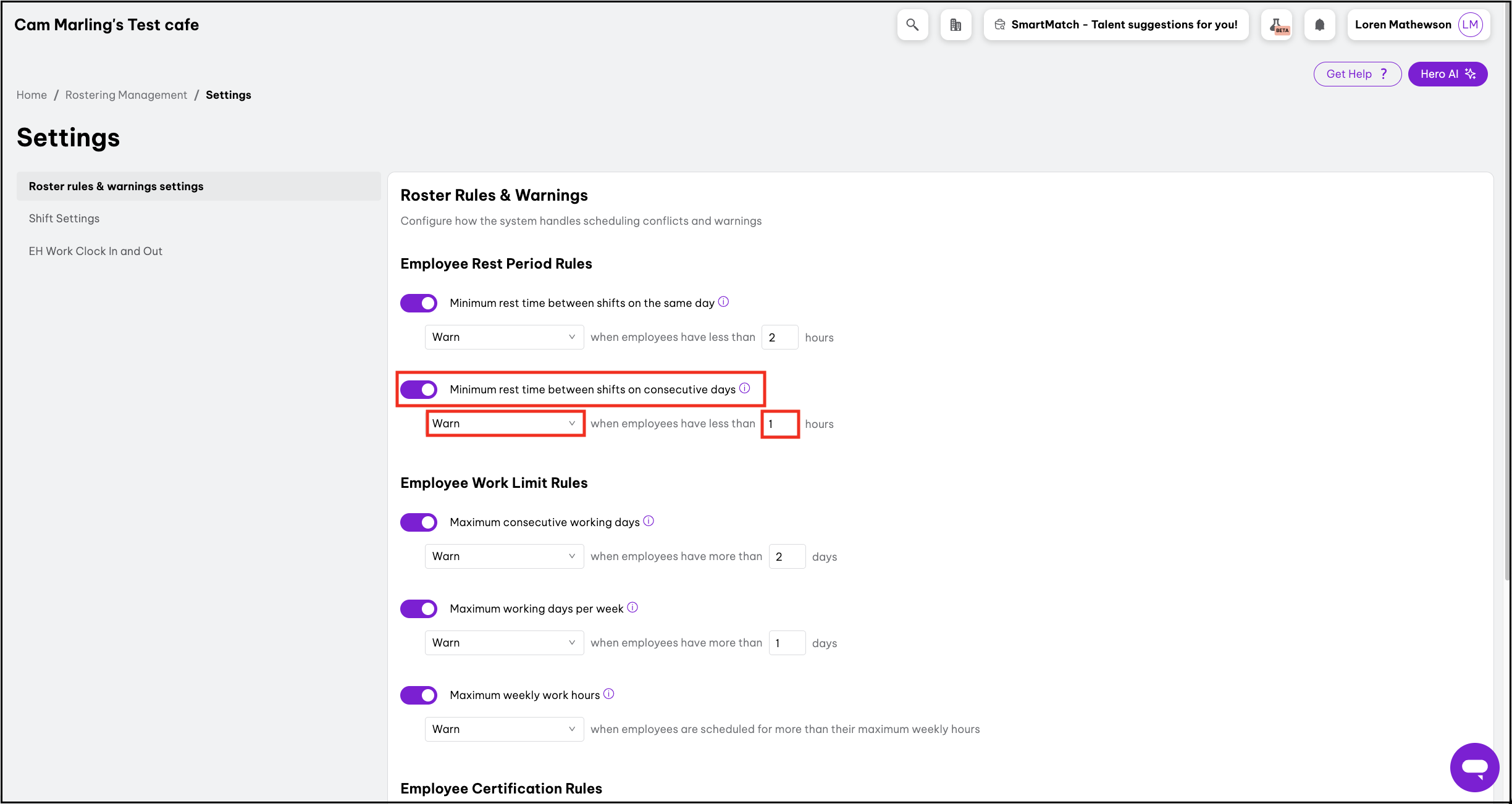
Task: Expand Warn dropdown for maximum consecutive working days
Action: [504, 556]
